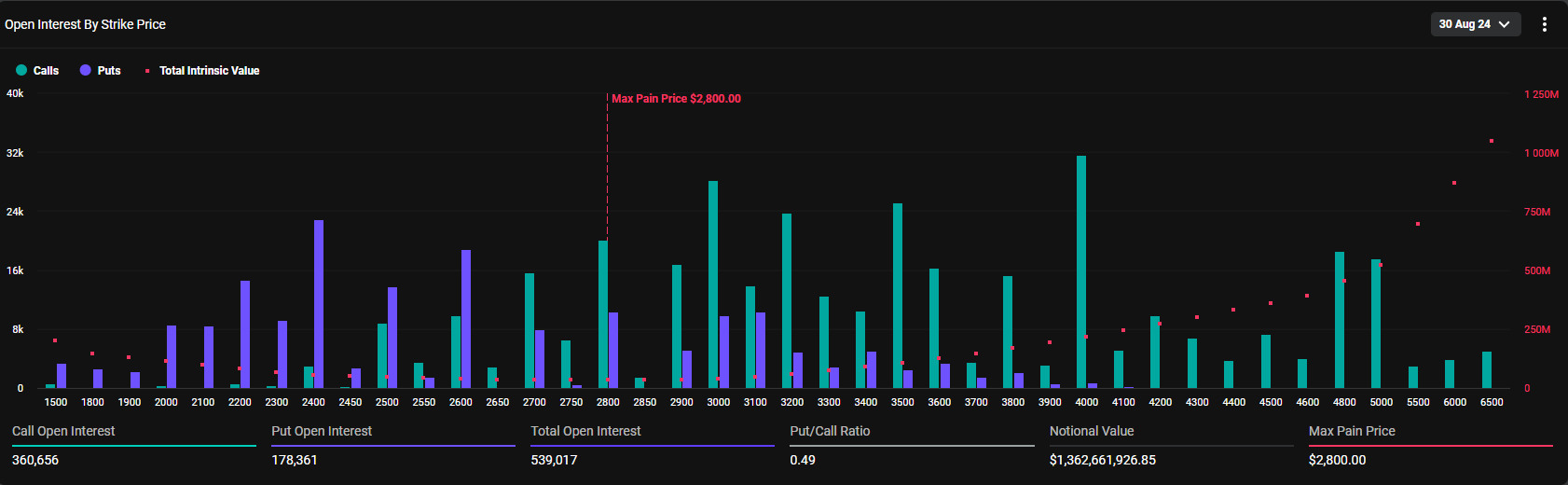Click the red Total Intrinsic Value marker icon
This screenshot has width=1568, height=485.
click(x=147, y=71)
